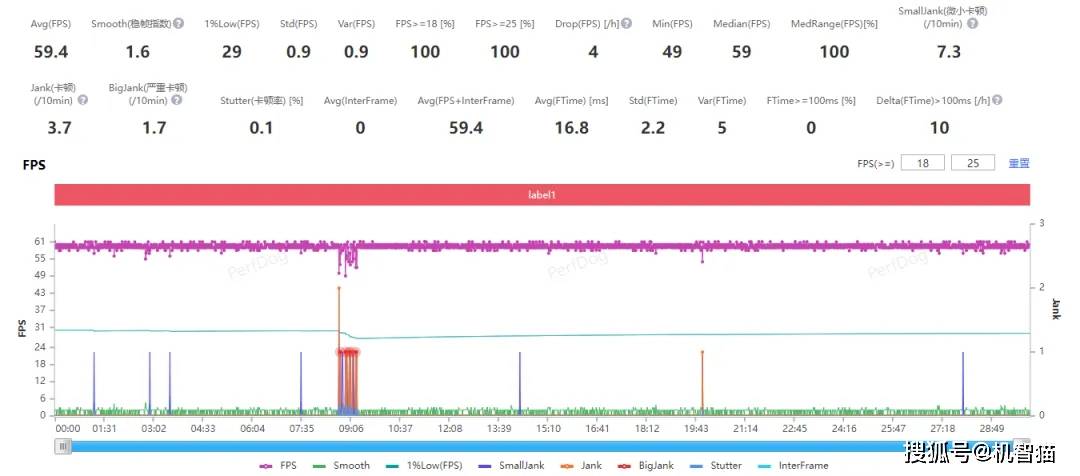Click the 重置 reset link
The image size is (1080, 476).
1019,163
